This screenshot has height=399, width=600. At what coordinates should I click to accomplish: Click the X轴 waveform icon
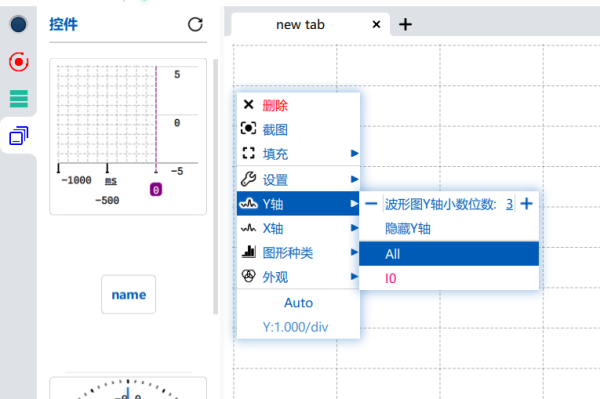[248, 228]
